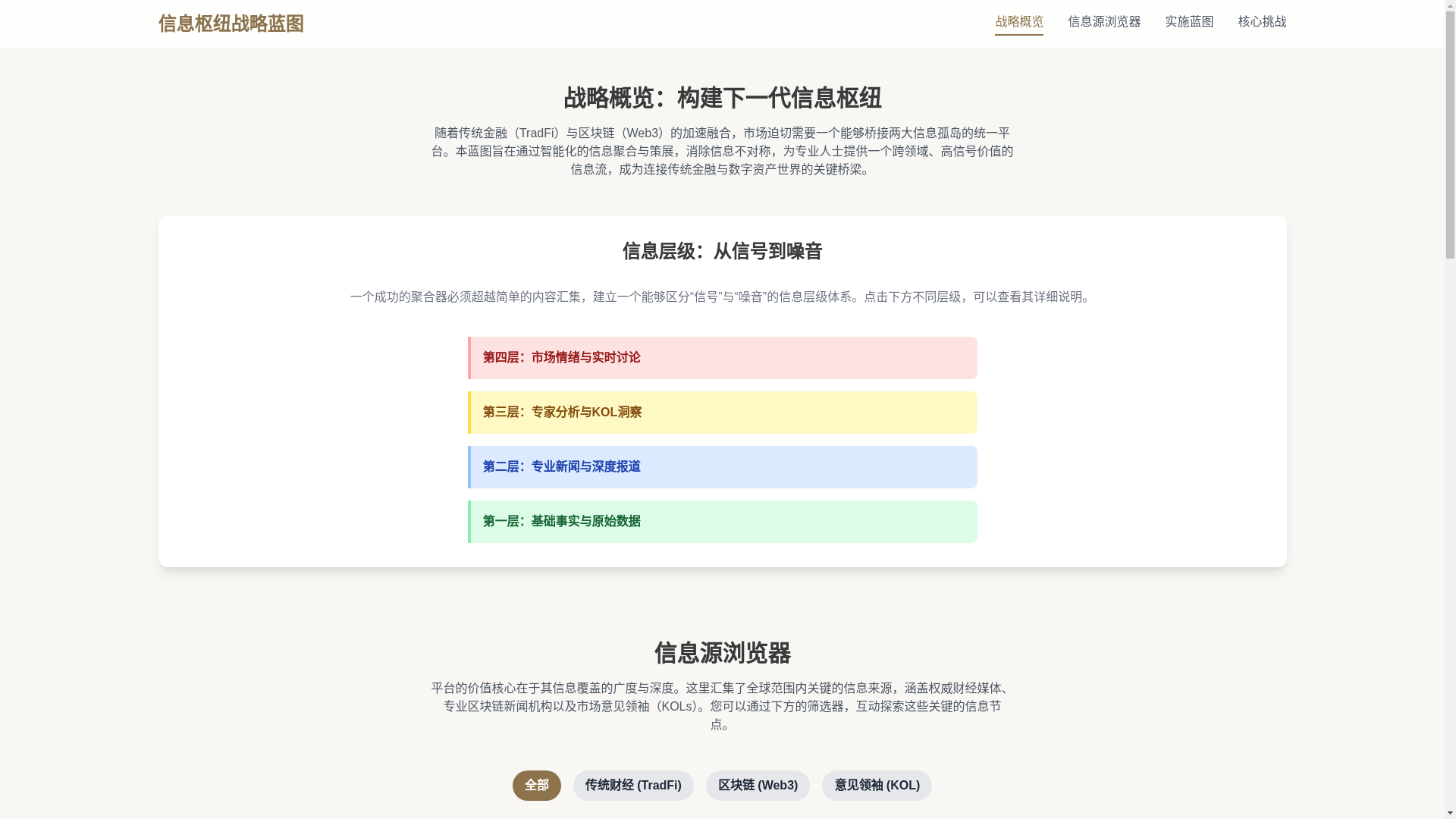1456x819 pixels.
Task: Filter by 区块链 (Web3)
Action: click(x=758, y=786)
